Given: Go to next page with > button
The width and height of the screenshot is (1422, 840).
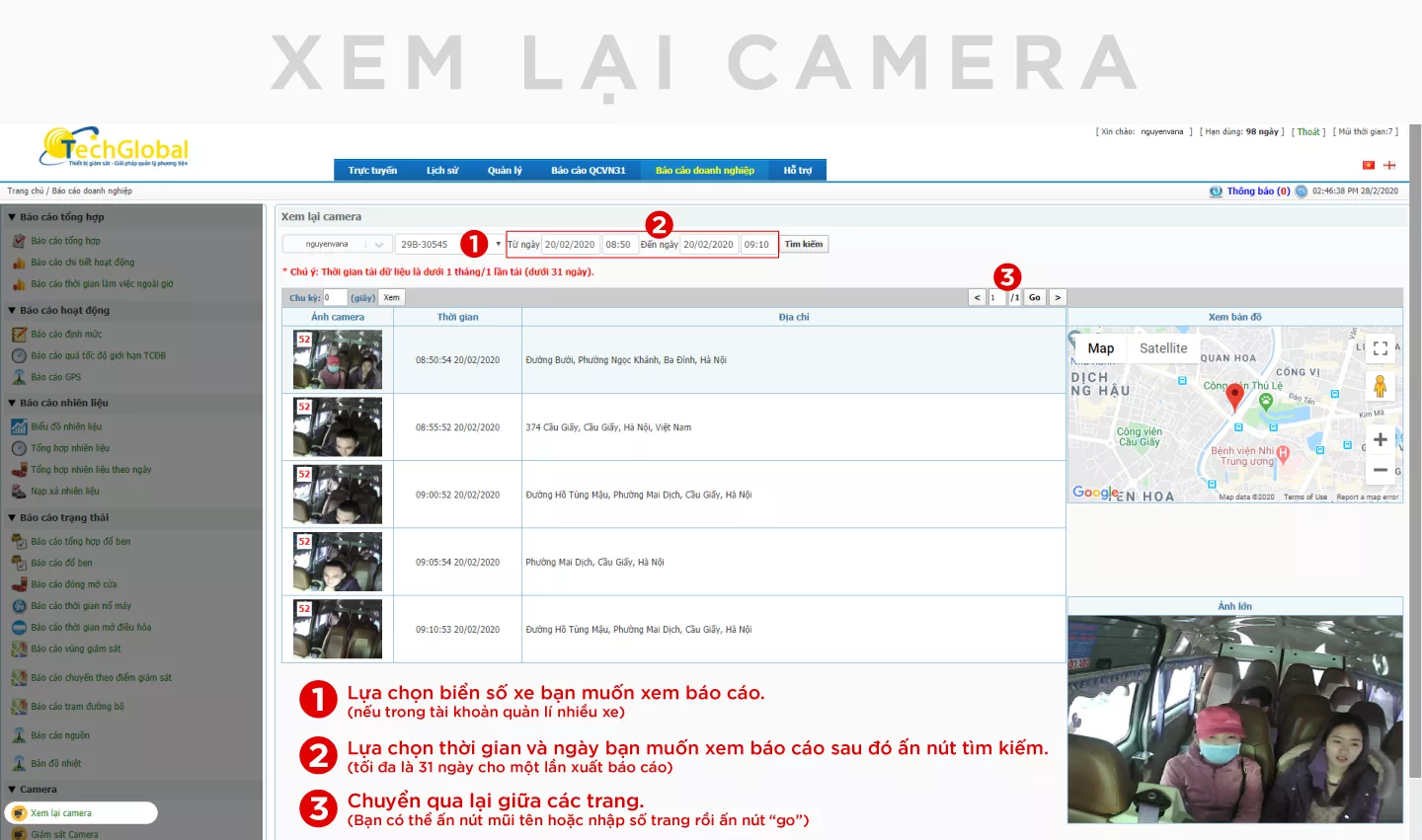Looking at the screenshot, I should [x=1058, y=297].
